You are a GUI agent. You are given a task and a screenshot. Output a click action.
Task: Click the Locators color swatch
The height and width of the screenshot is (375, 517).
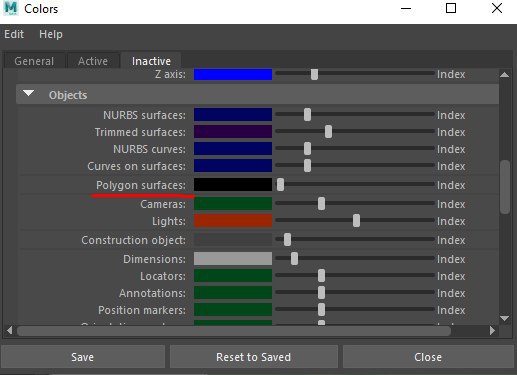tap(233, 276)
